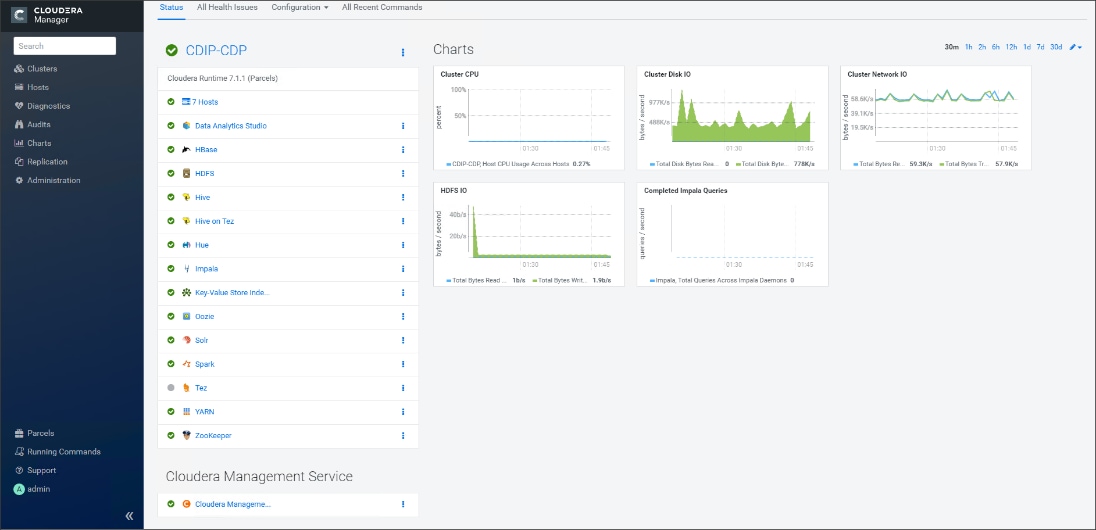This screenshot has height=530, width=1096.
Task: Open the Hosts sidebar item
Action: click(x=31, y=87)
